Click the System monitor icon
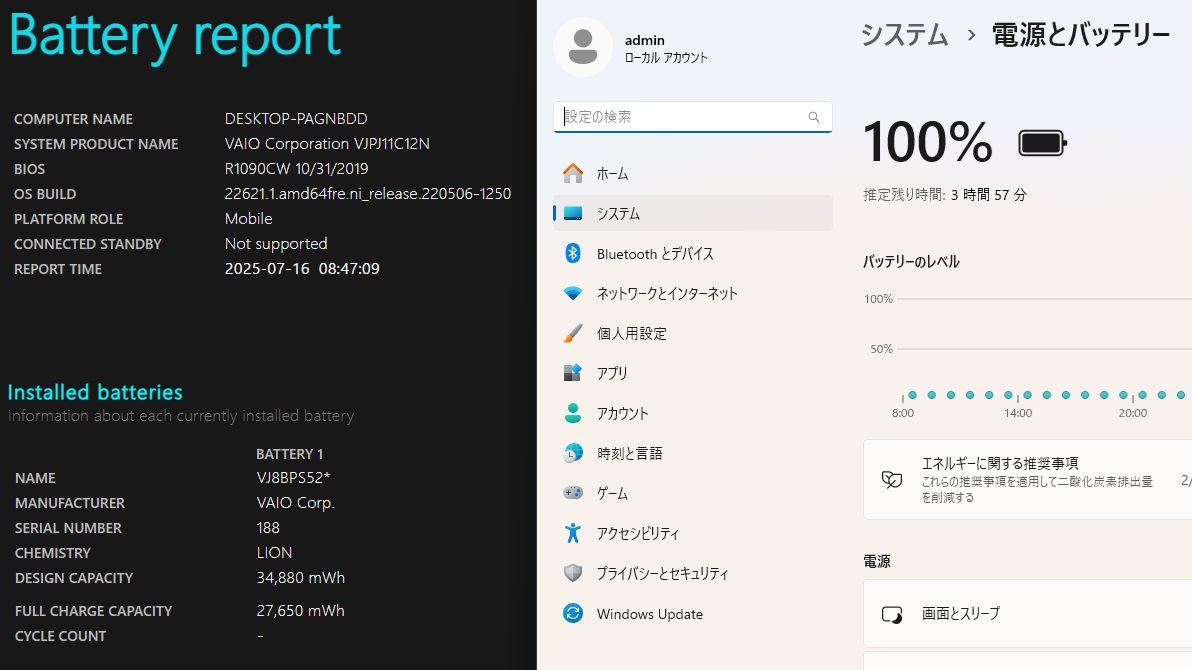 point(572,214)
